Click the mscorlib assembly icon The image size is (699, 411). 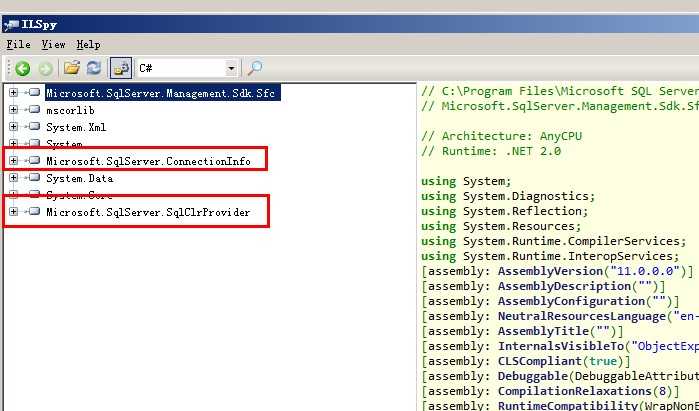(x=34, y=109)
